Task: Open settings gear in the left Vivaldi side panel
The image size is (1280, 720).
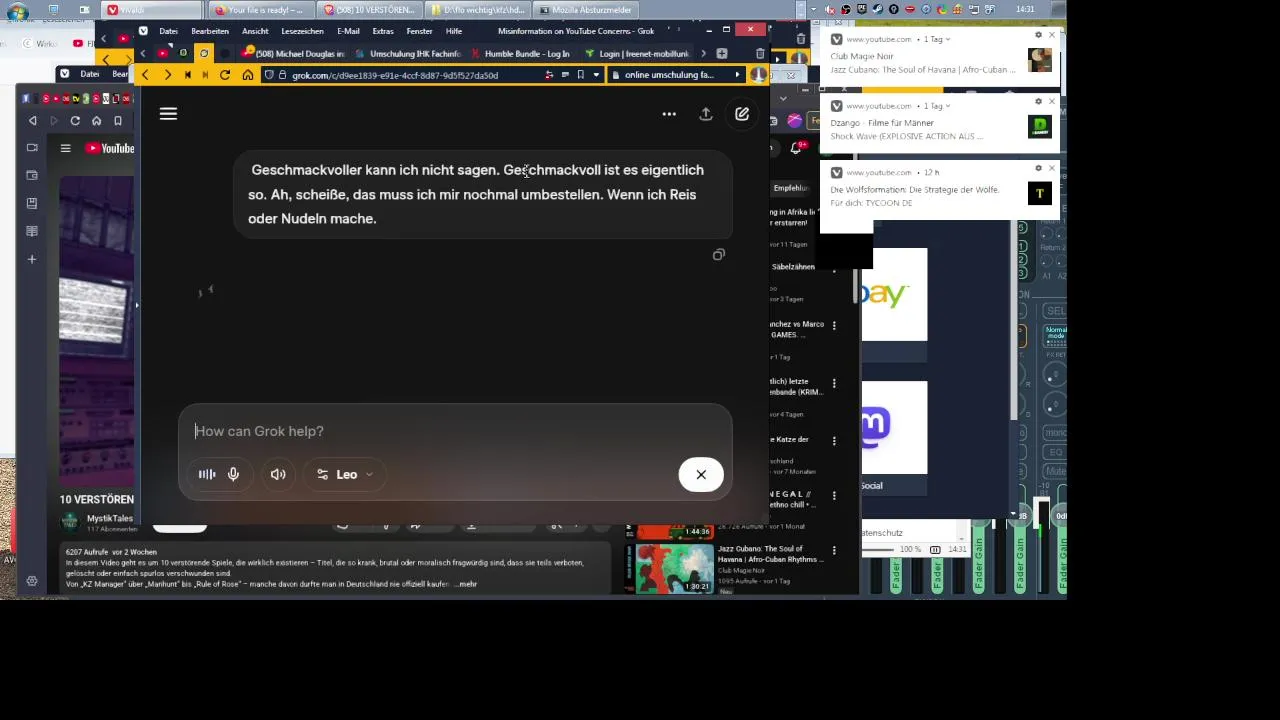Action: click(x=32, y=581)
